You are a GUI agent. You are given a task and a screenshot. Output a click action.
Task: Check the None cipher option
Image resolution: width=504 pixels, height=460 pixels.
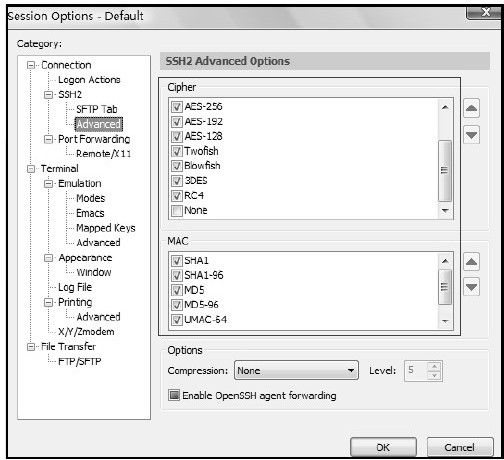(177, 210)
